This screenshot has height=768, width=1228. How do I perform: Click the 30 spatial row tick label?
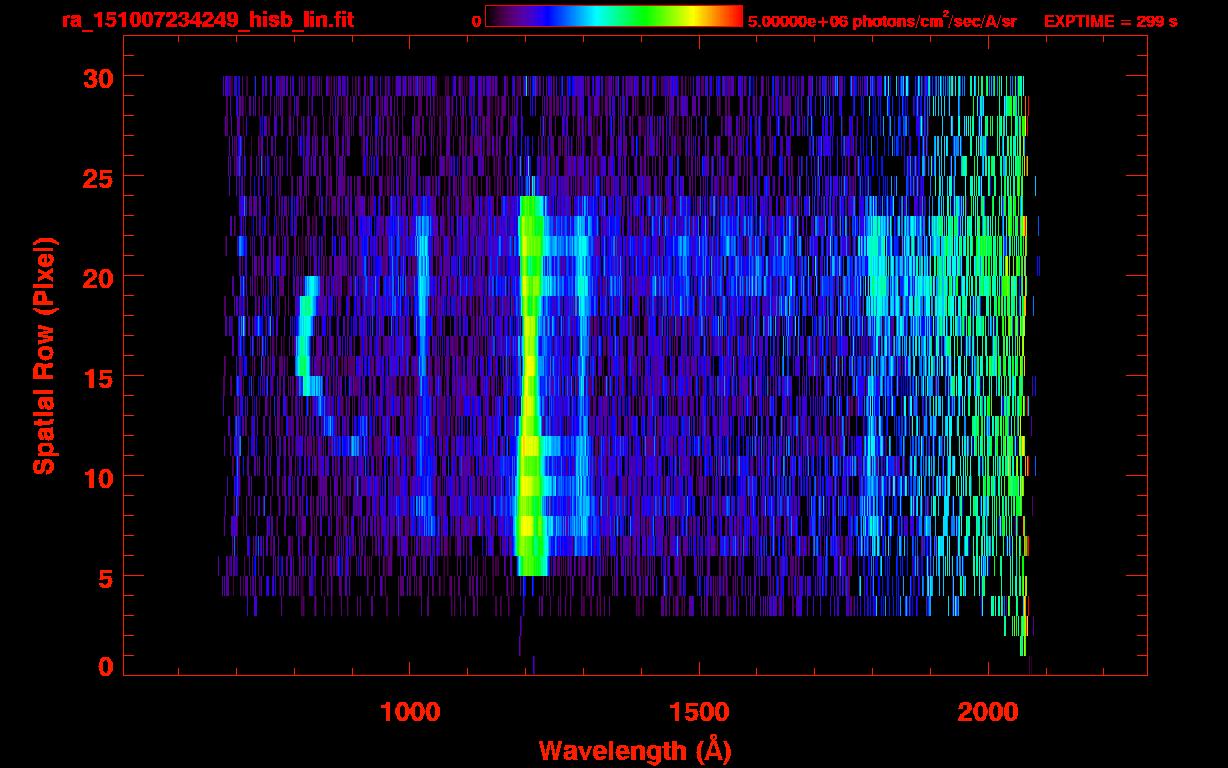[x=96, y=77]
